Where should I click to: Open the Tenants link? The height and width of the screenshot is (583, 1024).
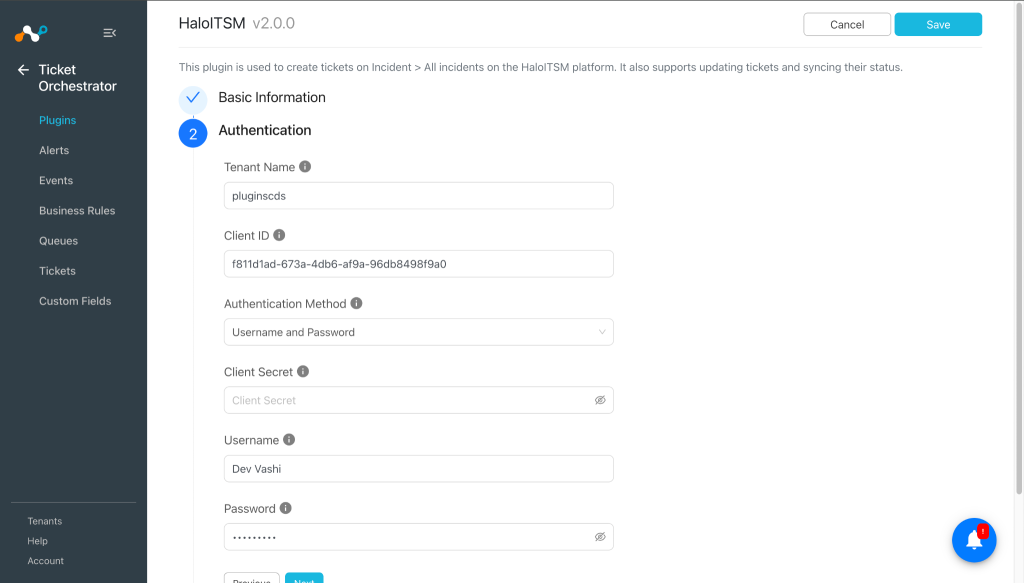click(x=44, y=521)
